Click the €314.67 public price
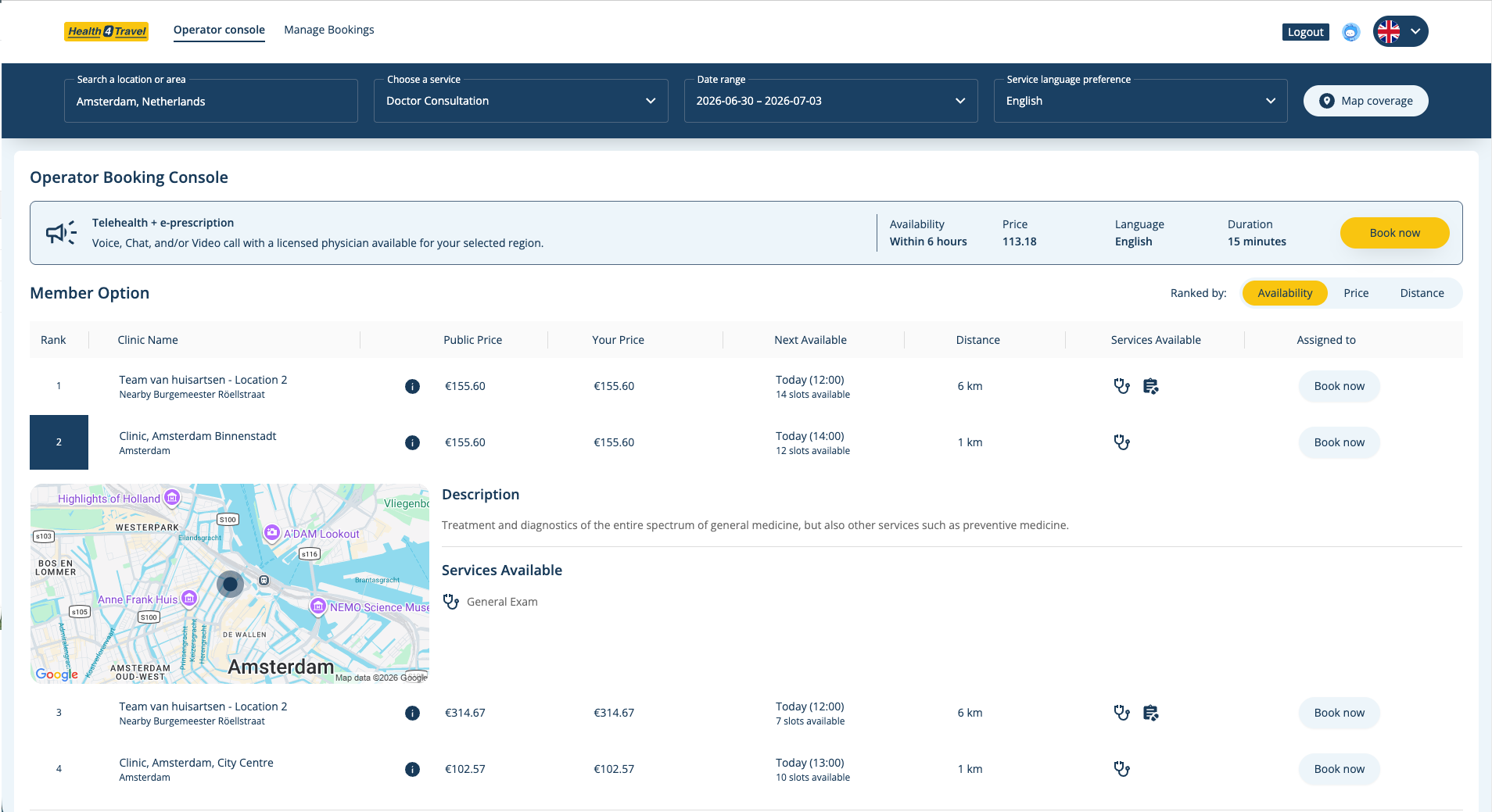This screenshot has height=812, width=1492. (x=465, y=713)
